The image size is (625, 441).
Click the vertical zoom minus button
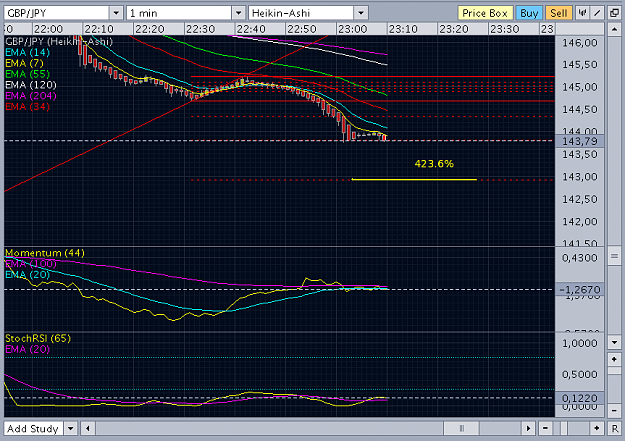[x=614, y=410]
